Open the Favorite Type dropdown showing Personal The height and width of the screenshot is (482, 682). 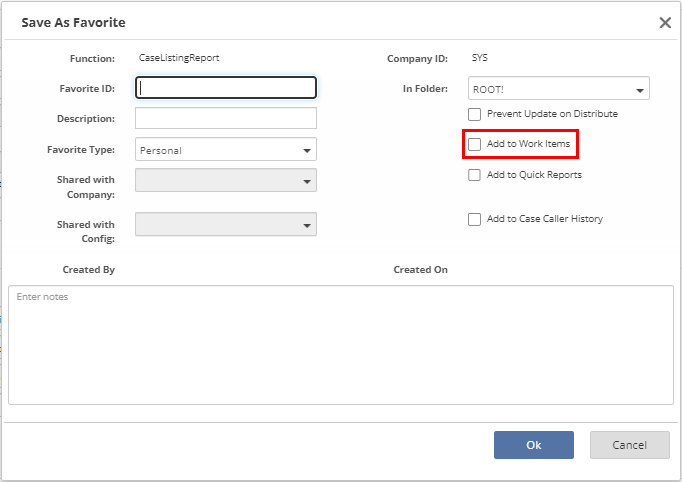[226, 150]
